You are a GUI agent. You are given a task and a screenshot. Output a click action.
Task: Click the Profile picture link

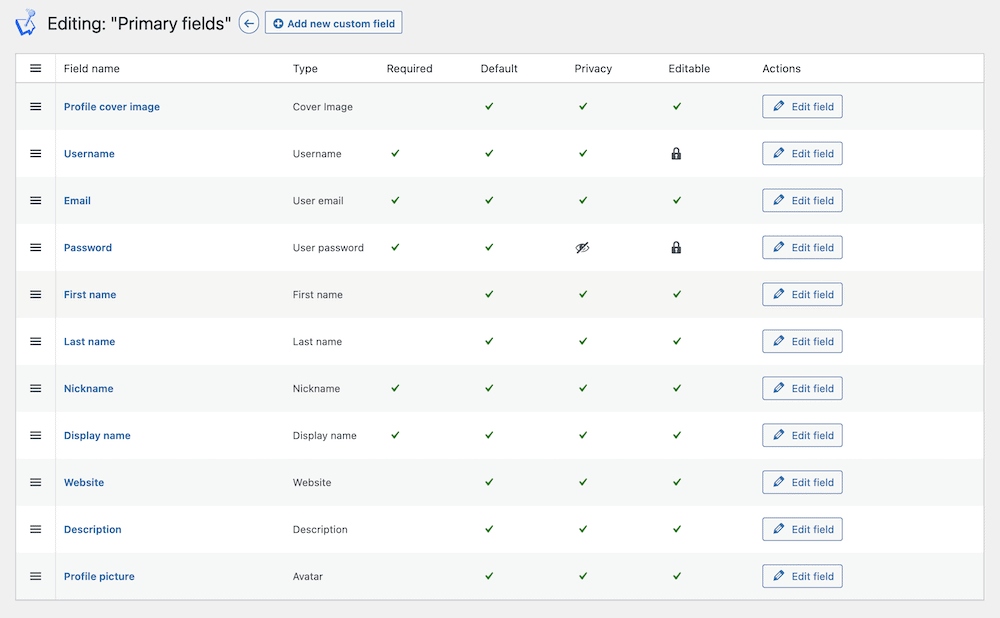99,576
